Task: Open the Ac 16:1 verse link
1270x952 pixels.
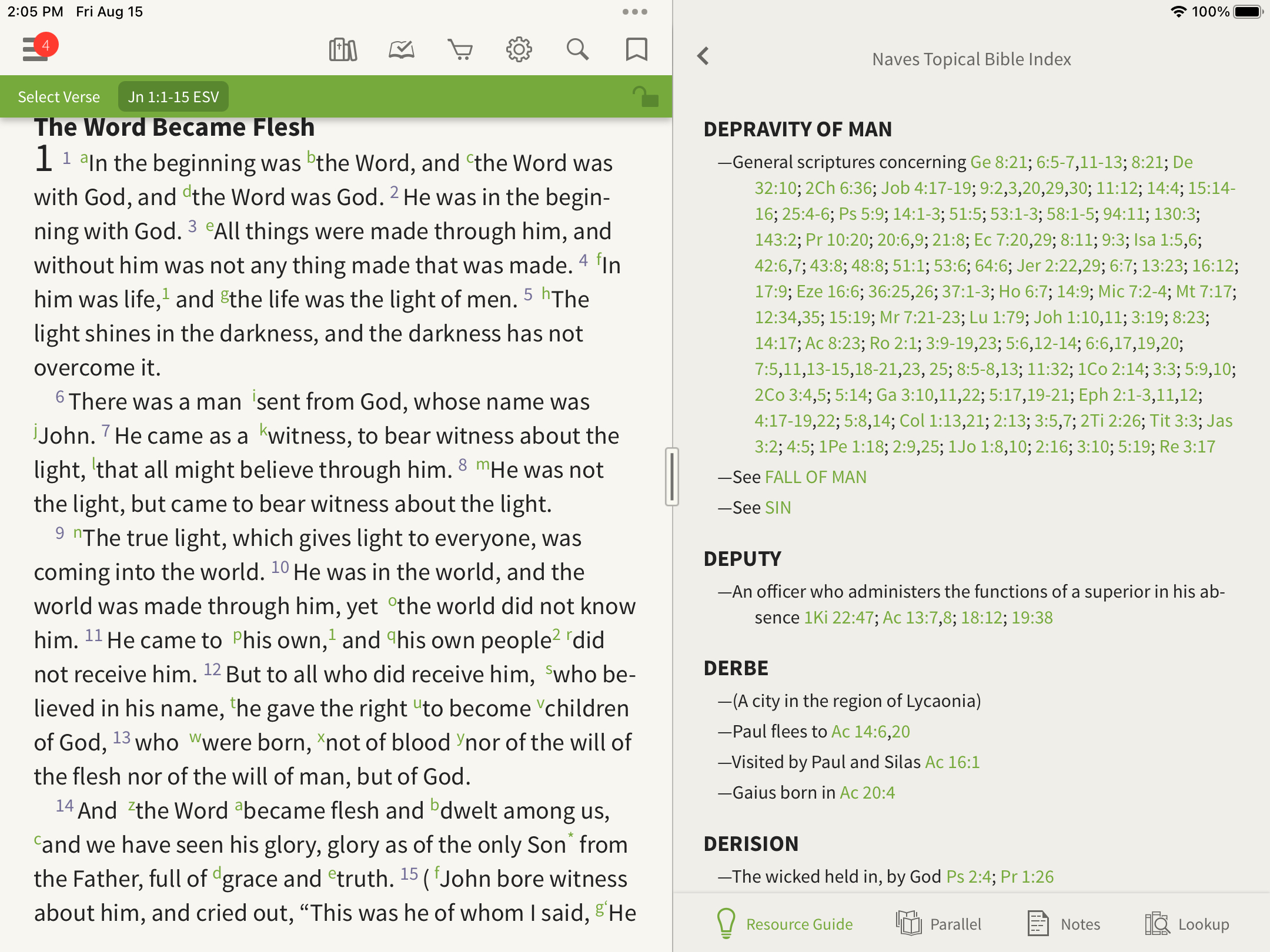Action: click(x=952, y=762)
